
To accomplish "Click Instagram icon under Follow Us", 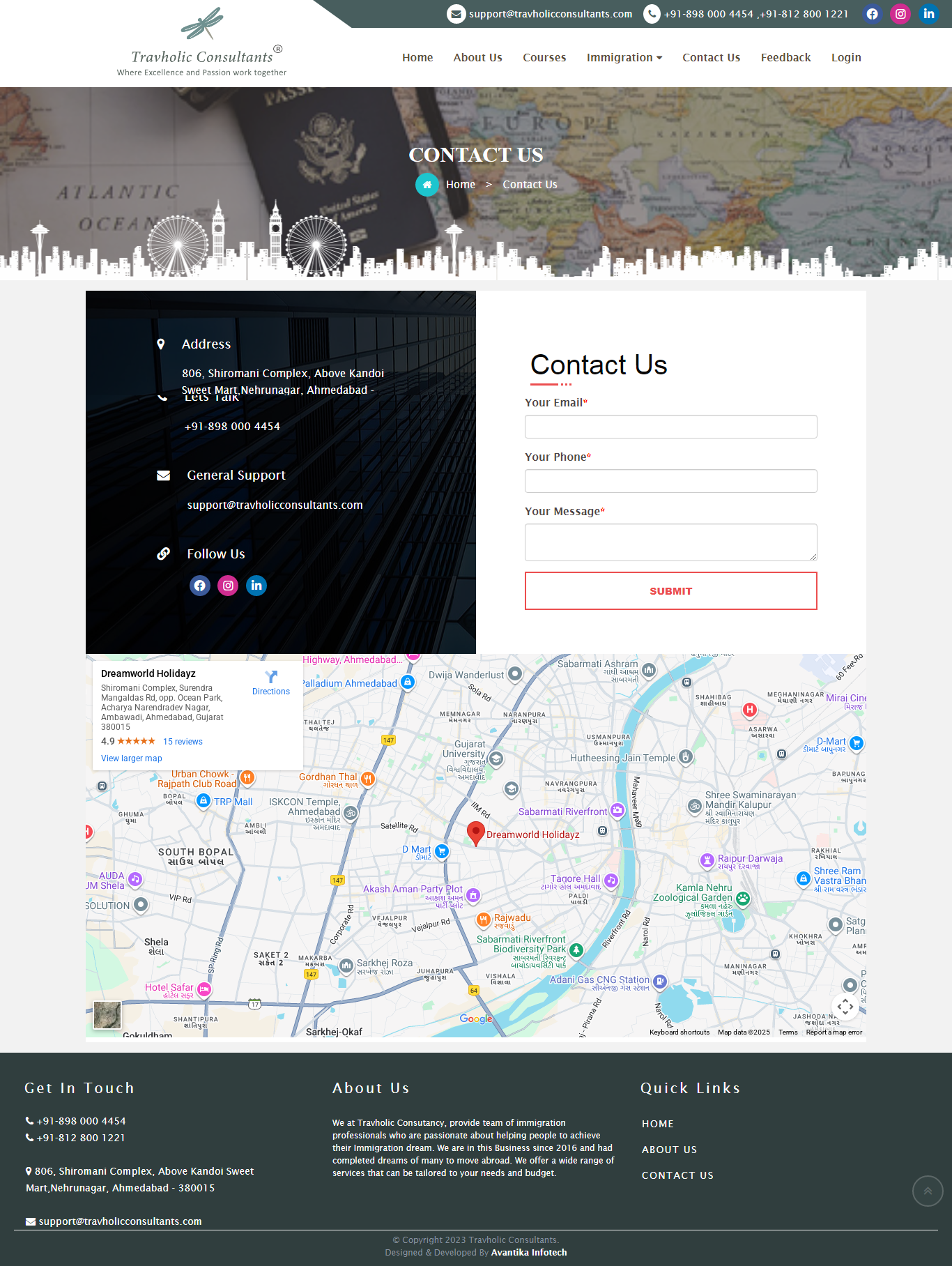I will [x=228, y=586].
